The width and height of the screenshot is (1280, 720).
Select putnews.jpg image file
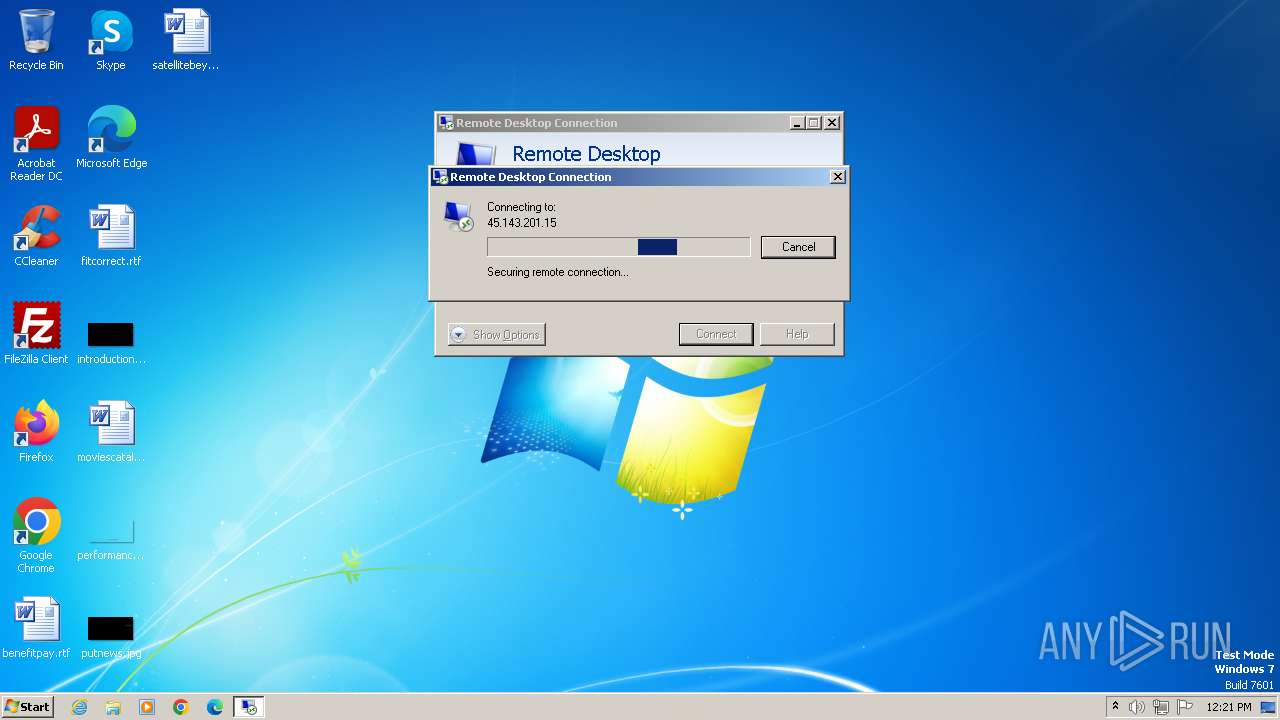click(111, 636)
